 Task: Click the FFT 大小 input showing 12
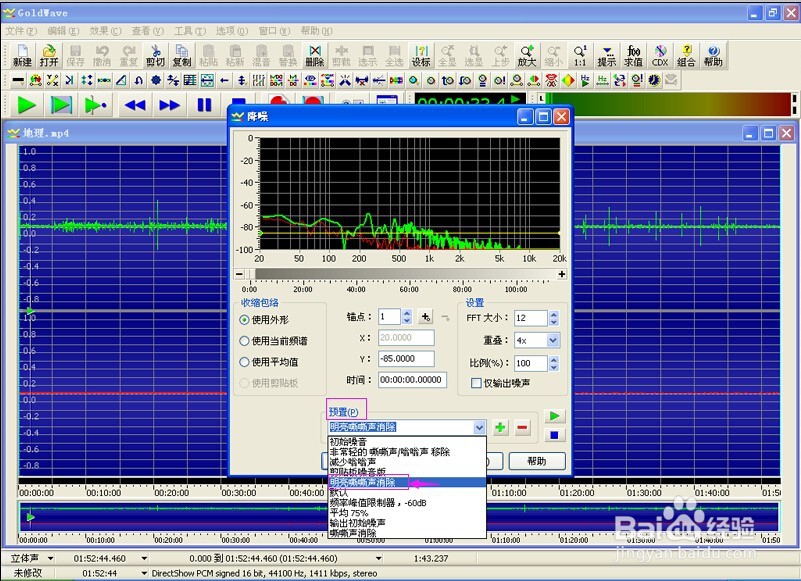531,318
